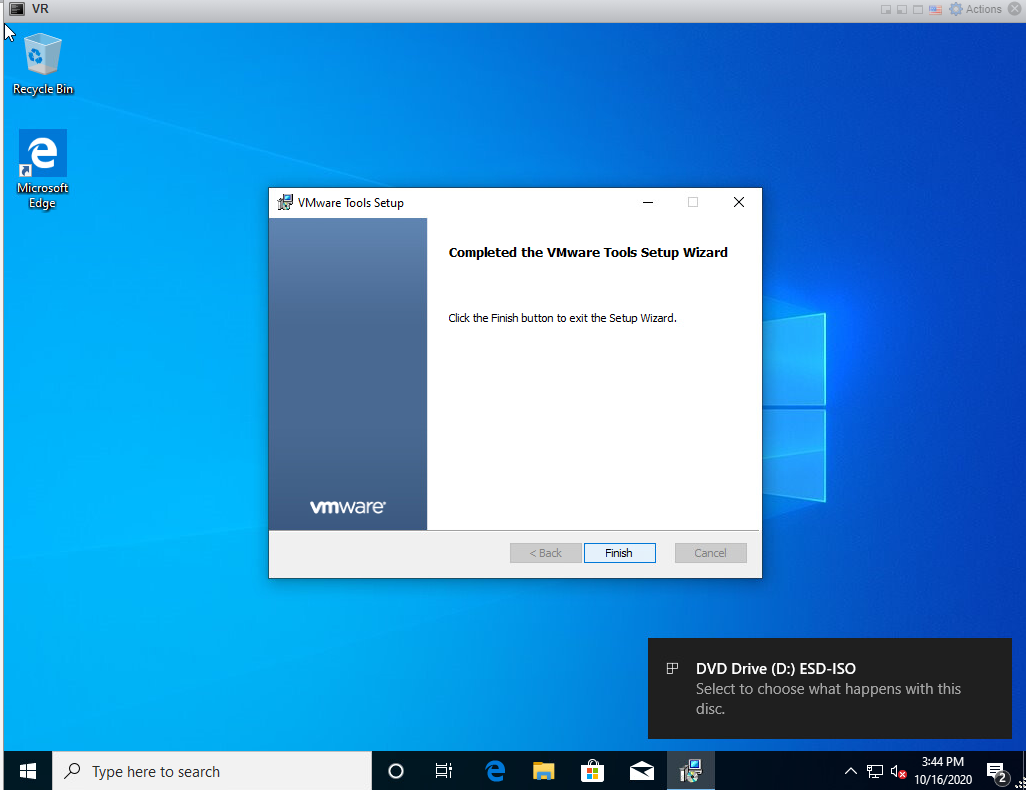This screenshot has height=790, width=1026.
Task: Click the full-window console view icon
Action: 918,9
